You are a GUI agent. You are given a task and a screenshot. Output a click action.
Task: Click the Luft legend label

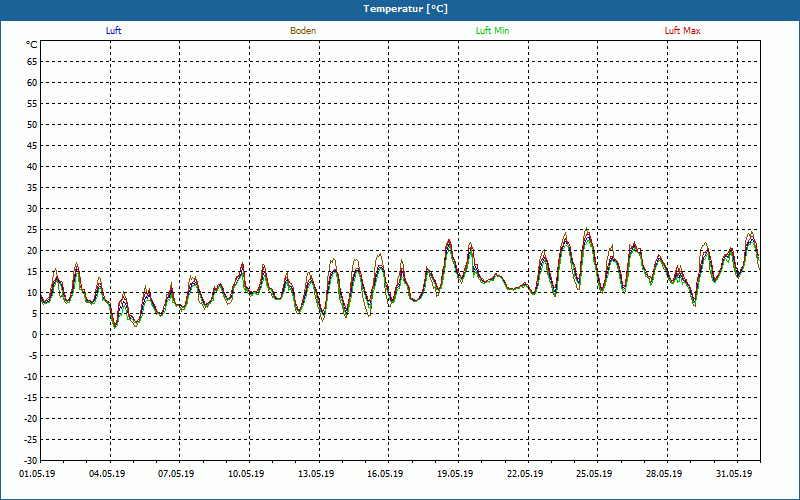click(x=113, y=31)
